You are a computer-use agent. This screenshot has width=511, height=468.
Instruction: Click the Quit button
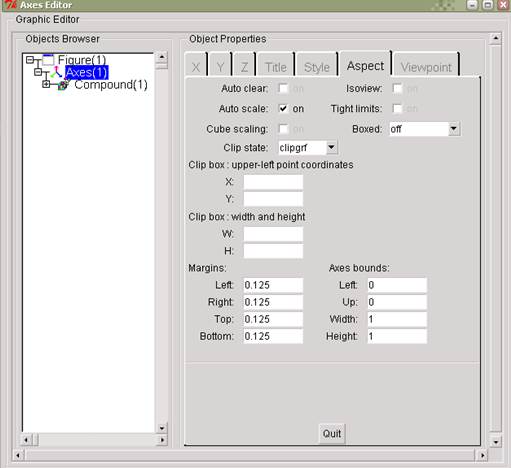point(332,434)
